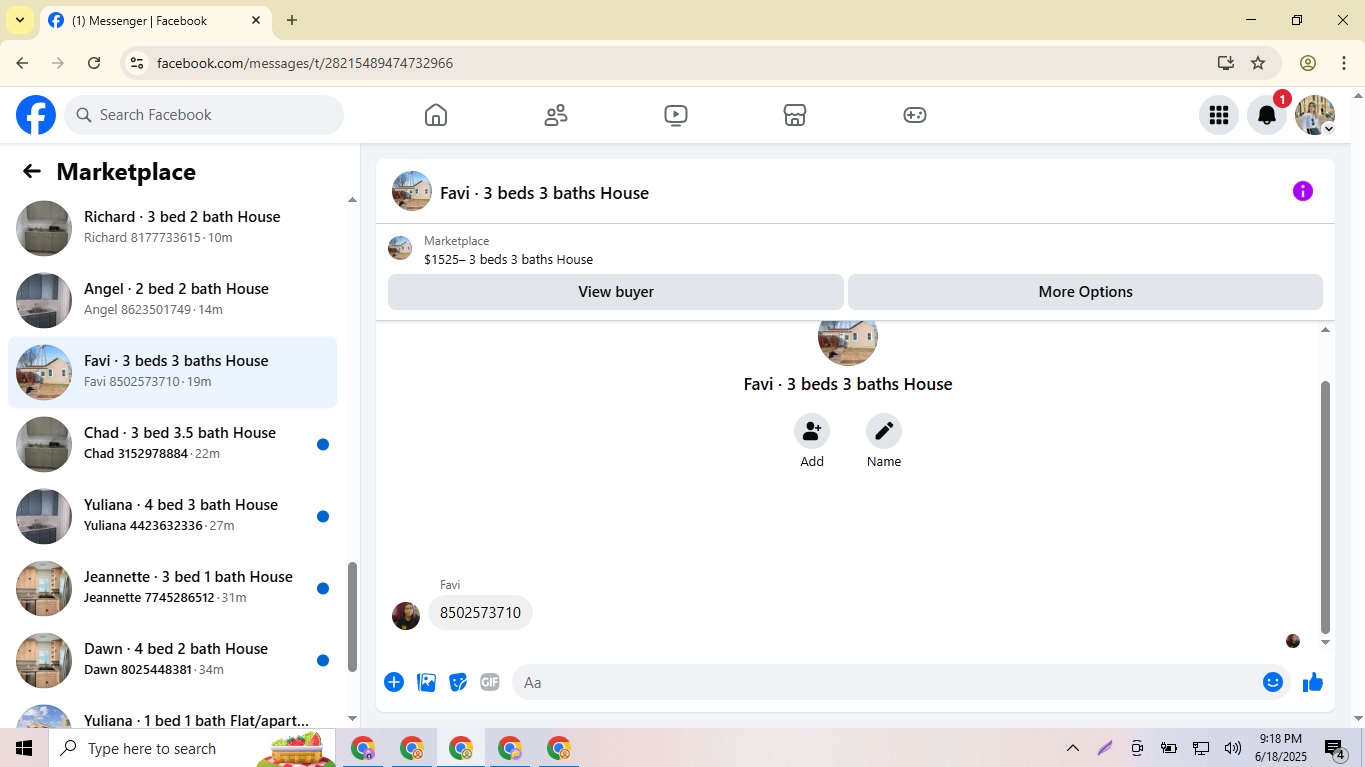Screen dimensions: 1365x767
Task: Attach a file using the photo icon
Action: click(427, 682)
